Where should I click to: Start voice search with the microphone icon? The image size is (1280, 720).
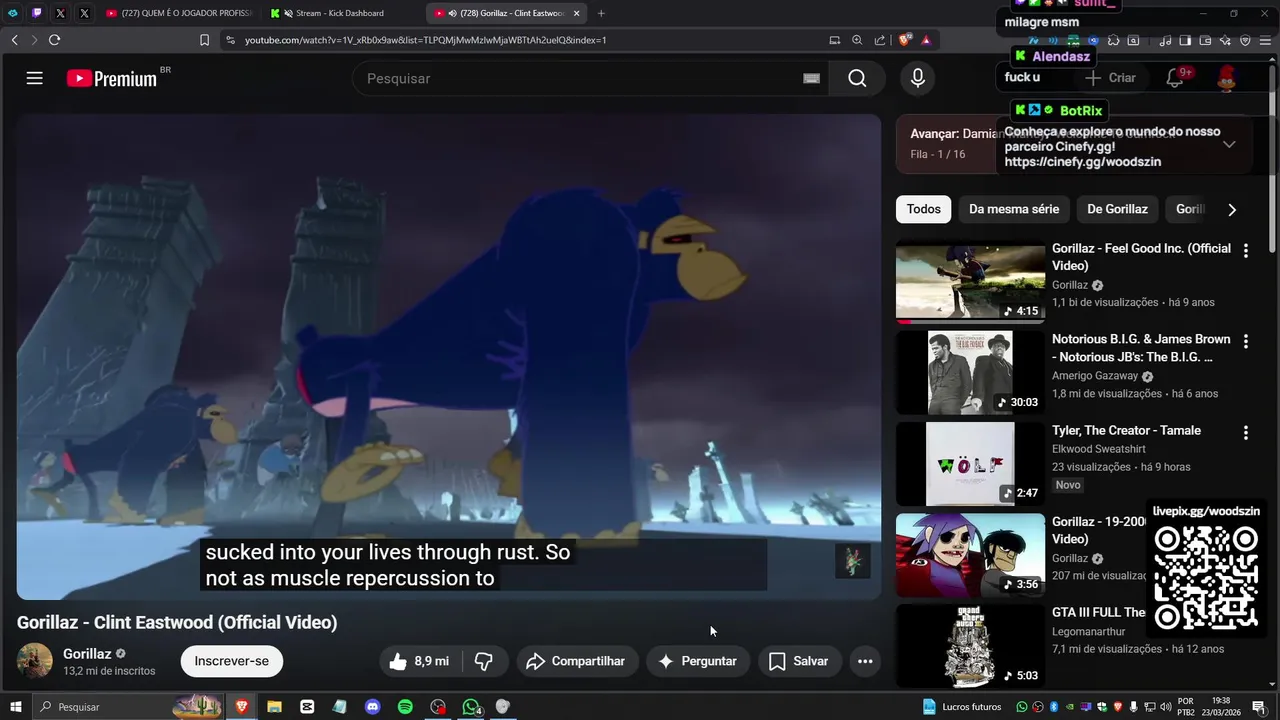coord(918,78)
